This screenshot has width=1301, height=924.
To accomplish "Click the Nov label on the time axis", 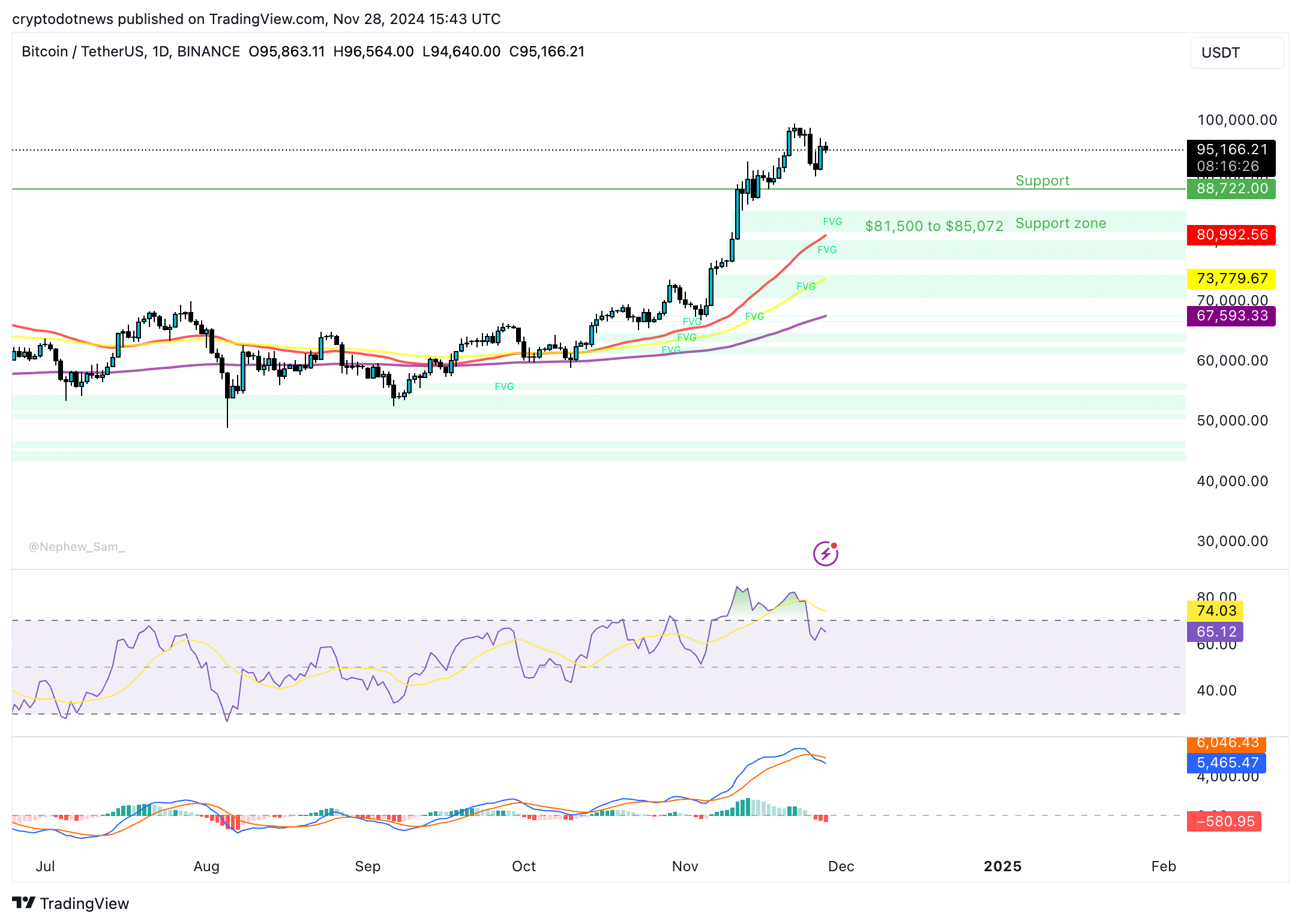I will click(685, 866).
